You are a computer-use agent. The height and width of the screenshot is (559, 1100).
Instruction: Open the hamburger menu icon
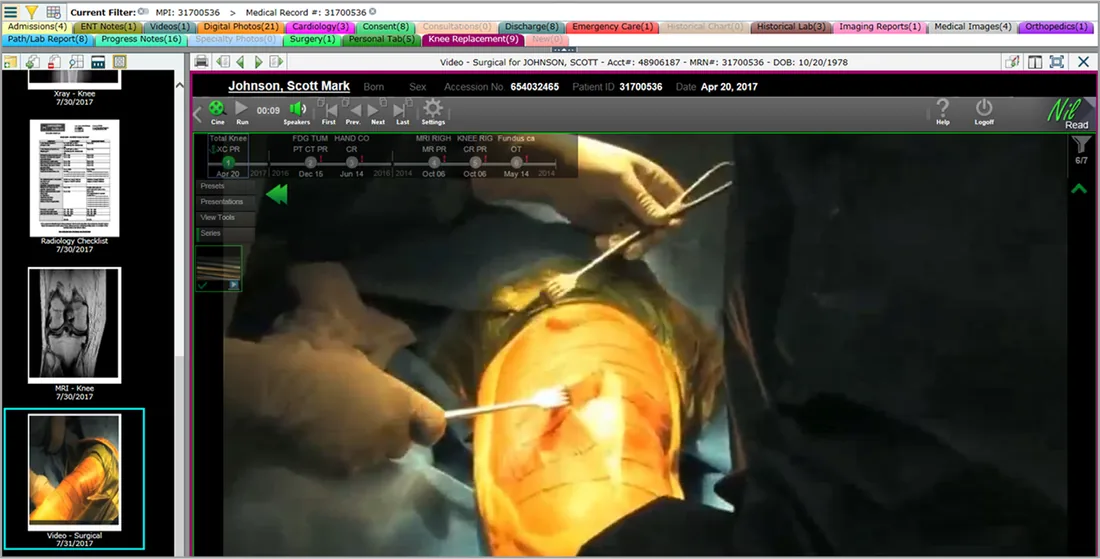coord(11,12)
